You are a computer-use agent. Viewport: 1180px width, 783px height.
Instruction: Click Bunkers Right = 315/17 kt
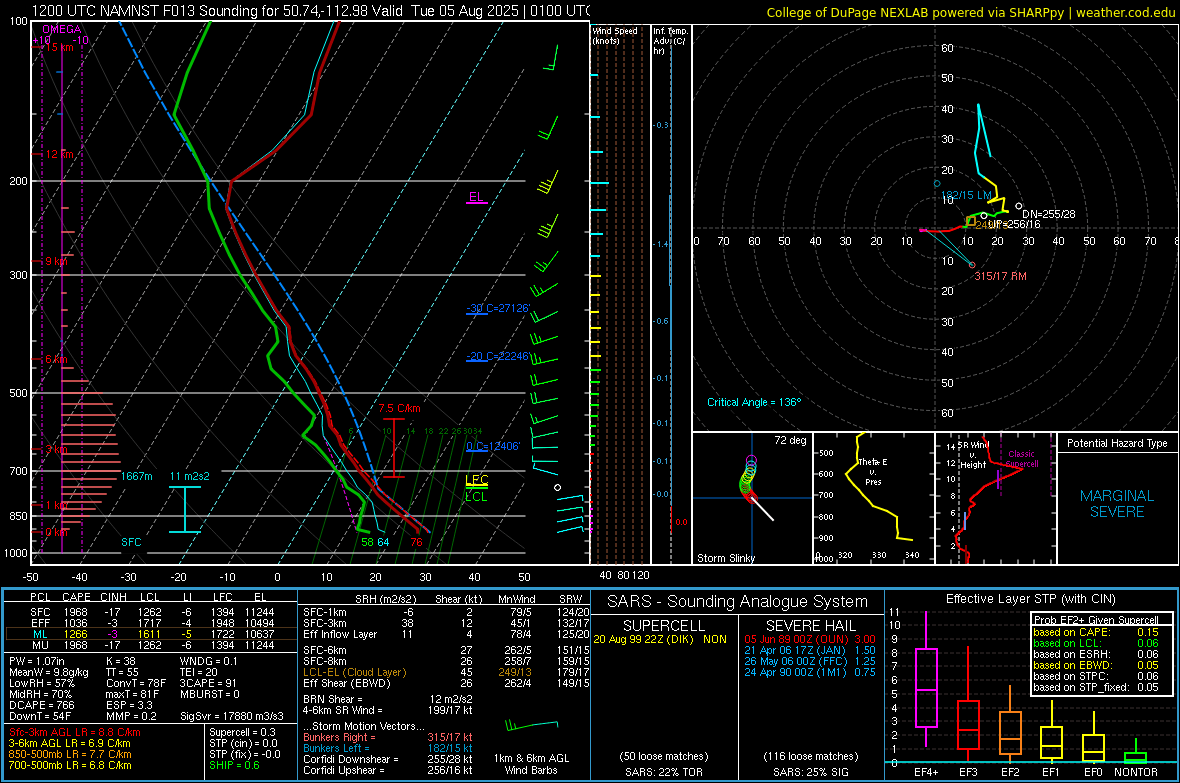(388, 737)
